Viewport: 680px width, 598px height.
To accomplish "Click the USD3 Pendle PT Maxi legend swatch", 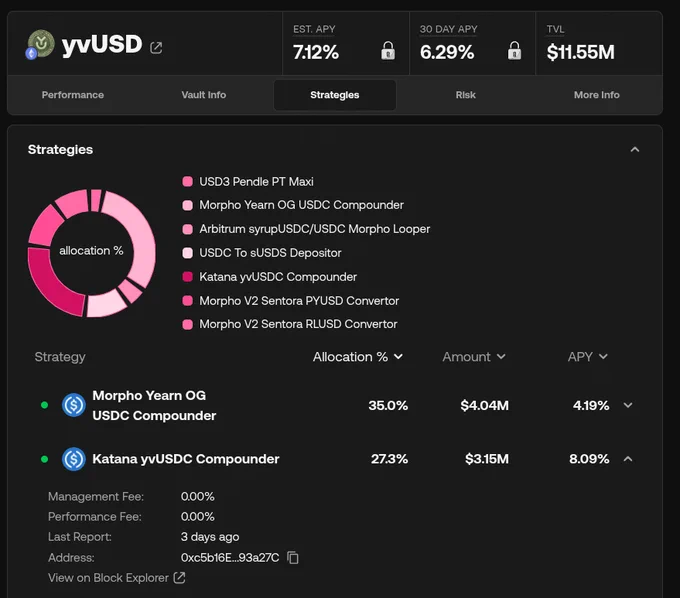I will click(187, 181).
